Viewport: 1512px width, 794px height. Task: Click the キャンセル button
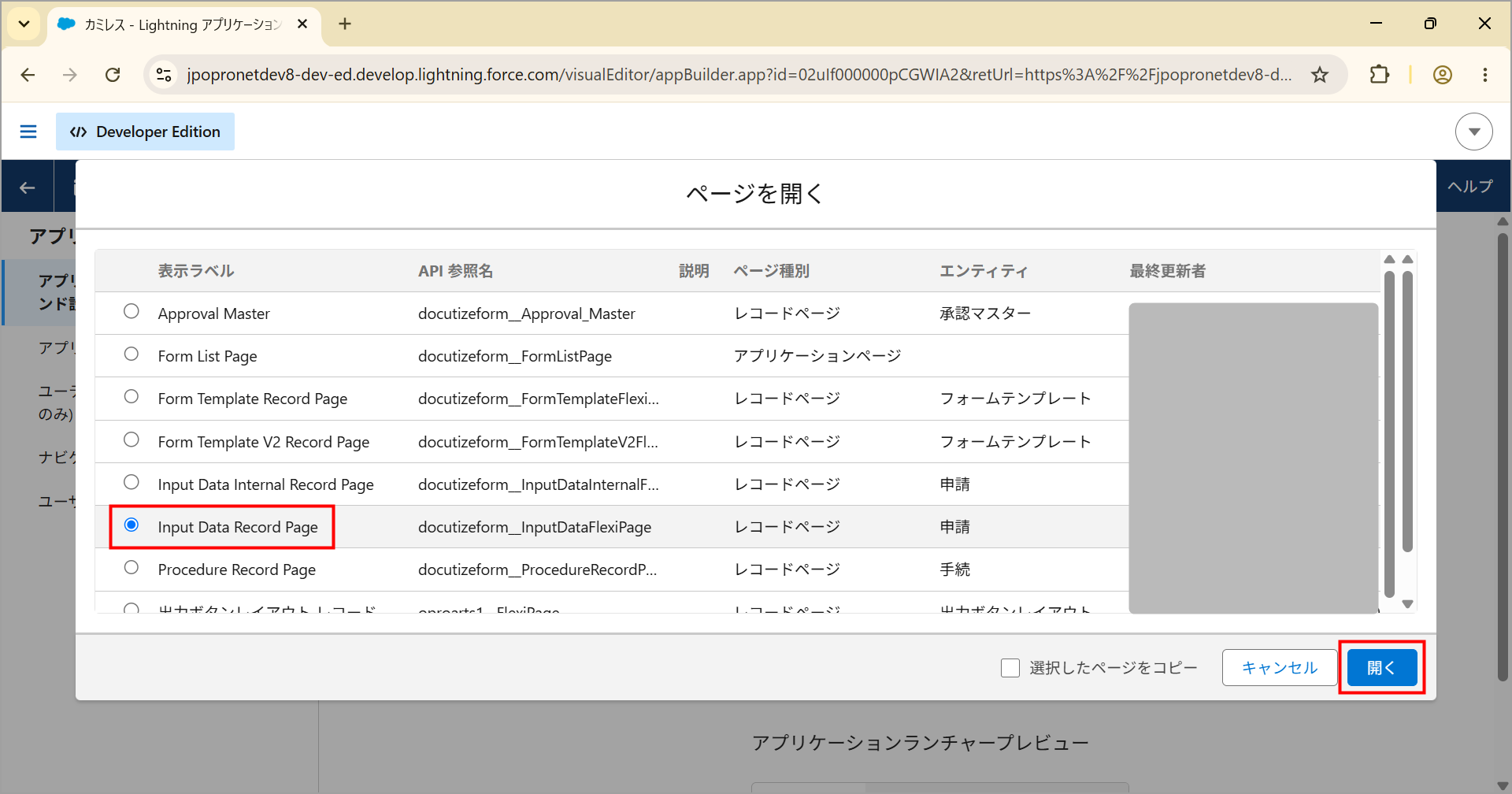pyautogui.click(x=1280, y=668)
